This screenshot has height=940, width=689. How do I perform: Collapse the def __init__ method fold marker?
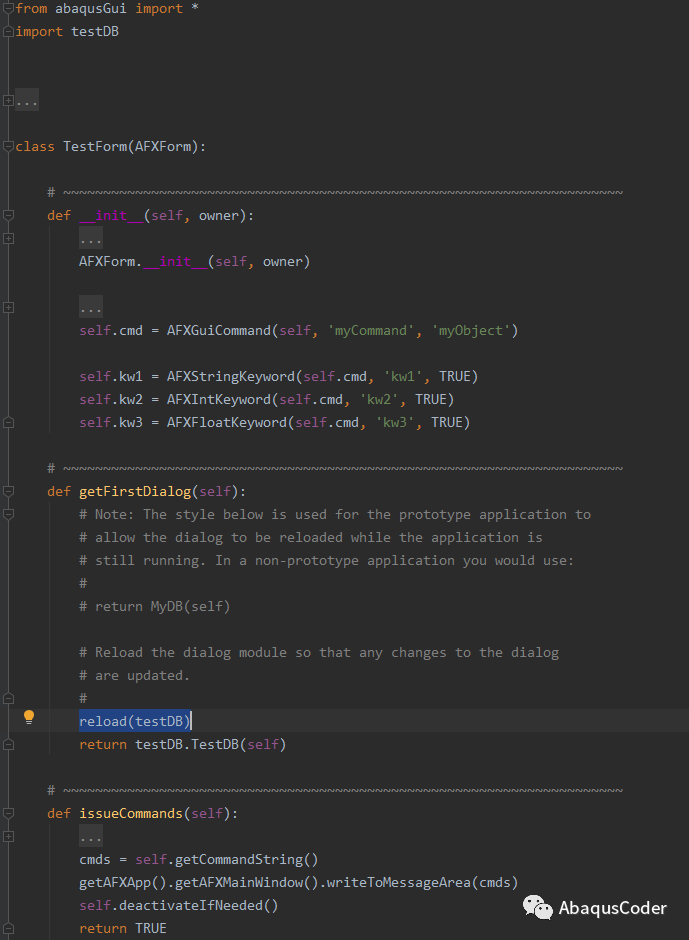point(8,215)
